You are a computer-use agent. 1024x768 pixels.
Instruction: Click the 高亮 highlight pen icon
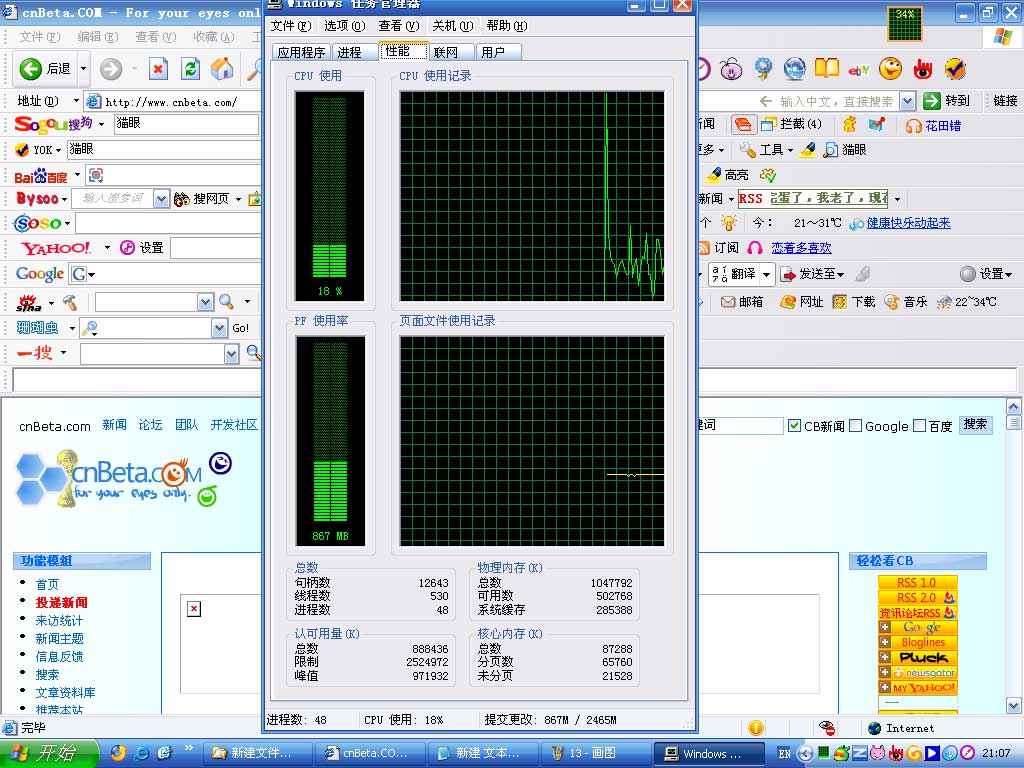pos(714,174)
